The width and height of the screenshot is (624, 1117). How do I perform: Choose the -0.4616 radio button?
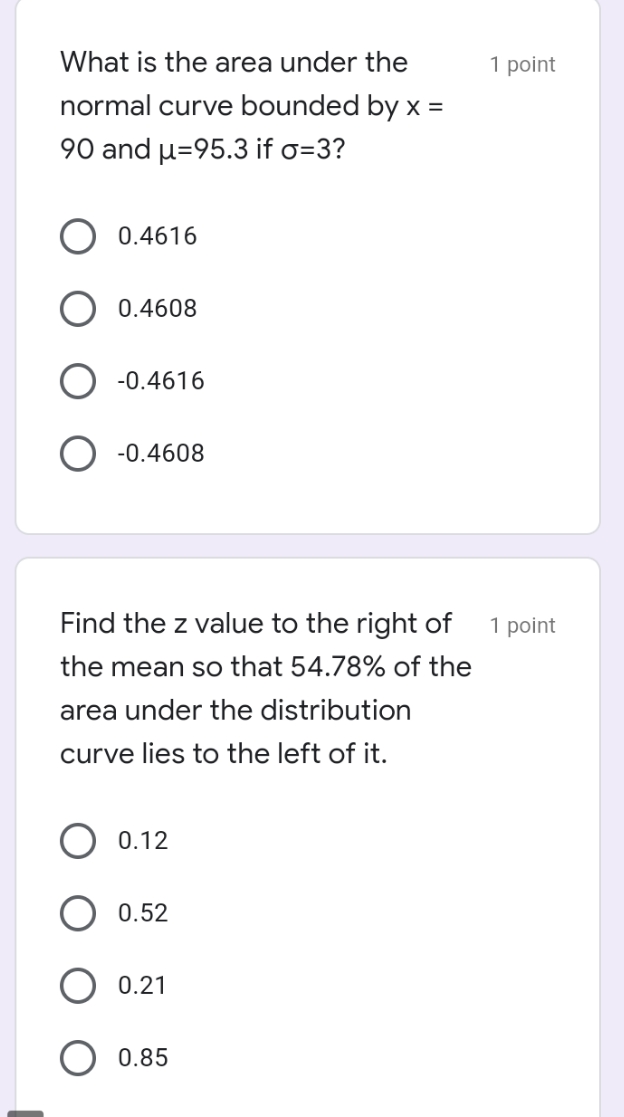tap(77, 380)
